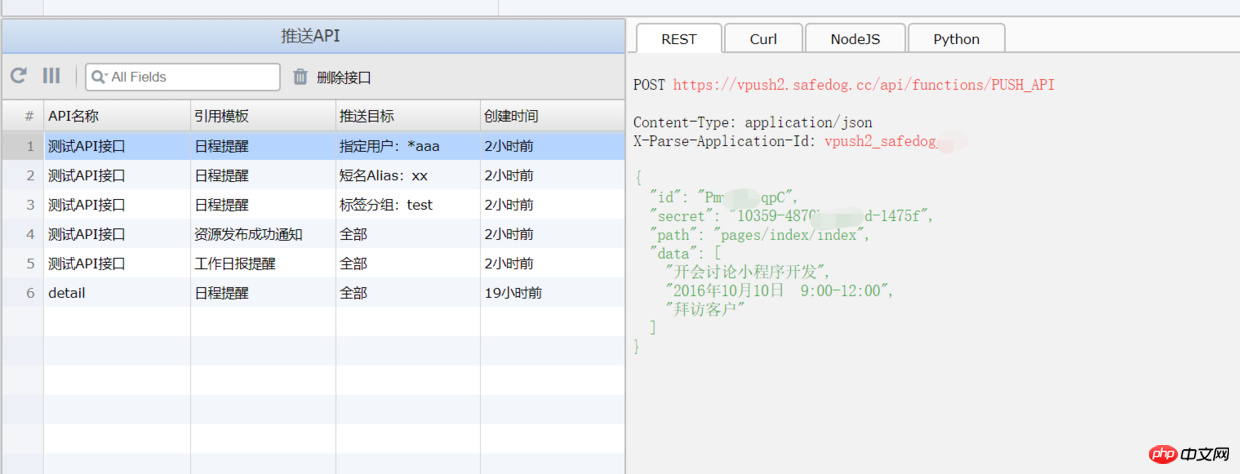The width and height of the screenshot is (1240, 474).
Task: Switch to the REST tab
Action: [x=679, y=39]
